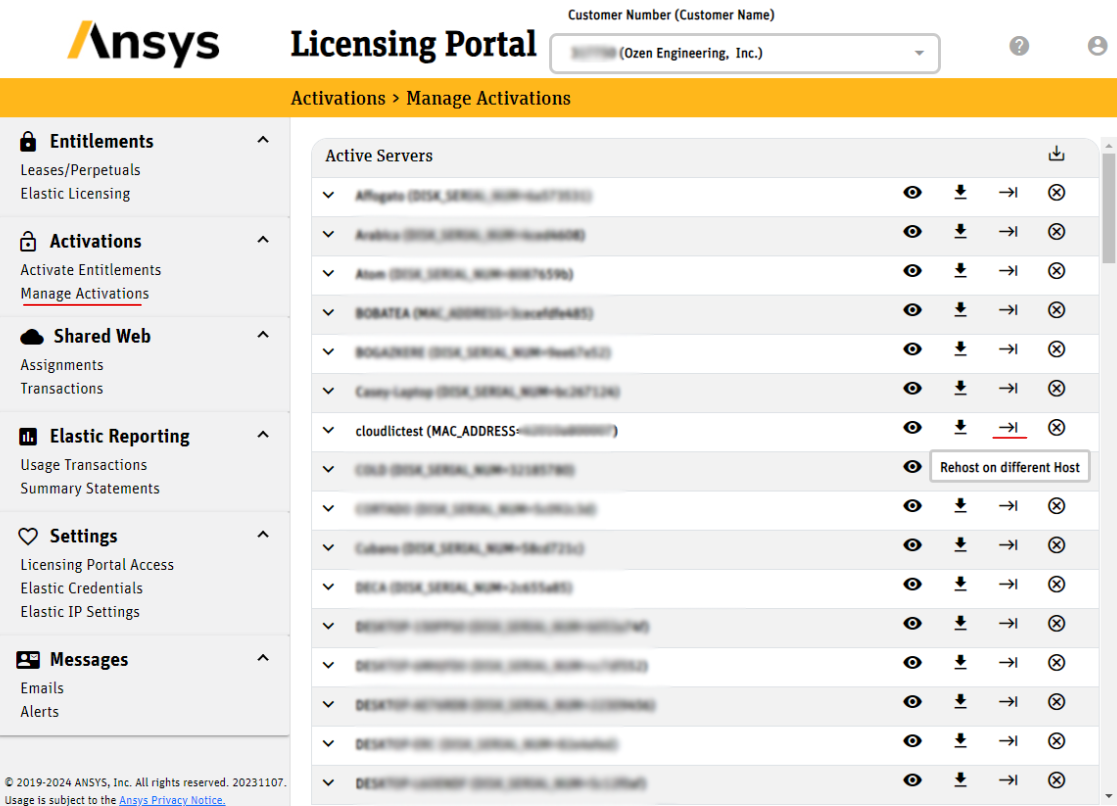
Task: Click the user account icon
Action: pos(1096,45)
